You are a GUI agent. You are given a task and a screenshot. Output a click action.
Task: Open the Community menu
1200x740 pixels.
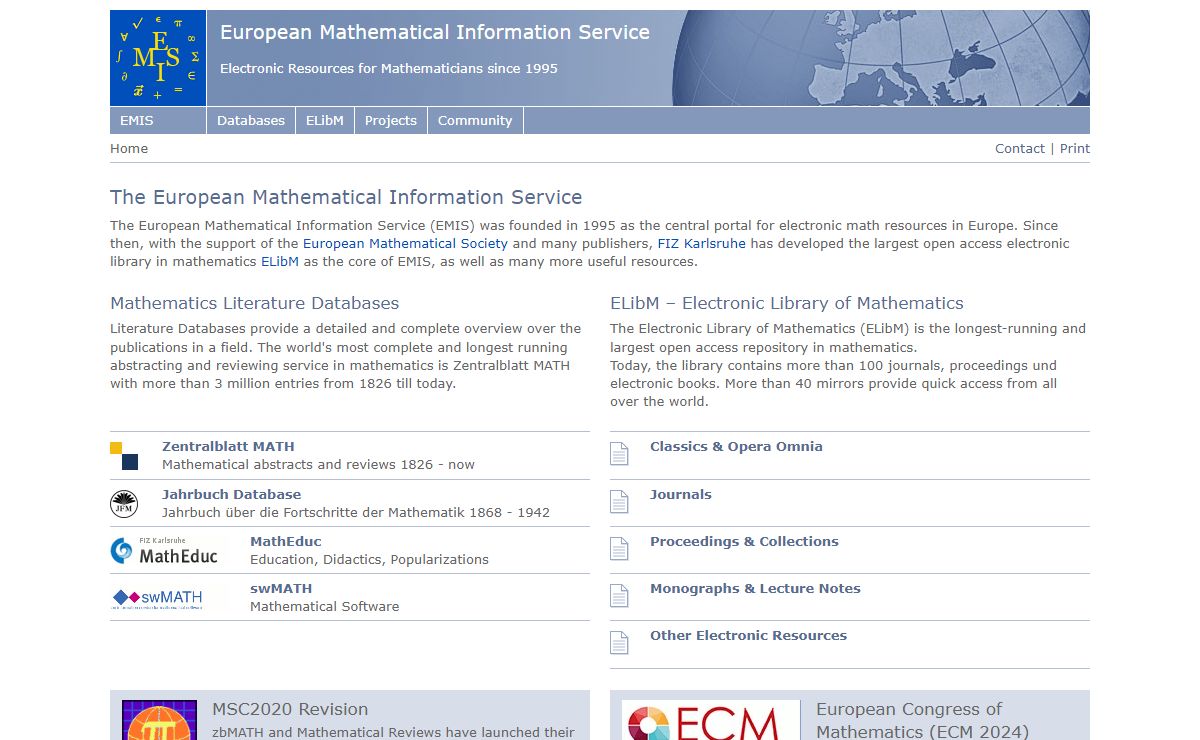(475, 120)
